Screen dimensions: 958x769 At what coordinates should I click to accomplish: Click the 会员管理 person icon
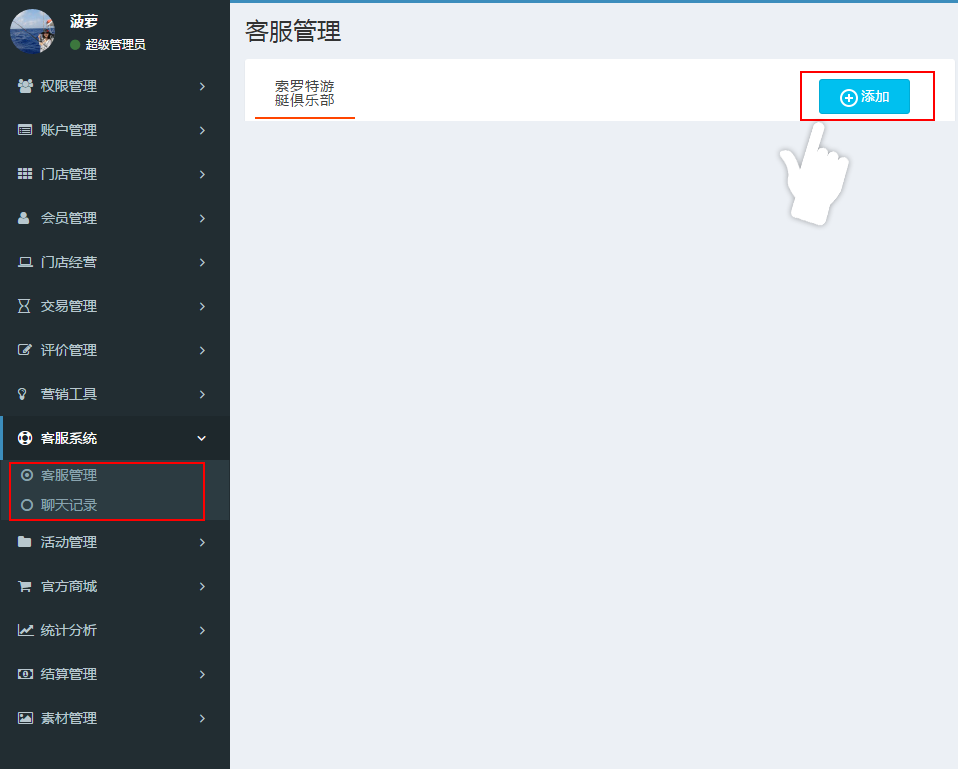pos(24,218)
